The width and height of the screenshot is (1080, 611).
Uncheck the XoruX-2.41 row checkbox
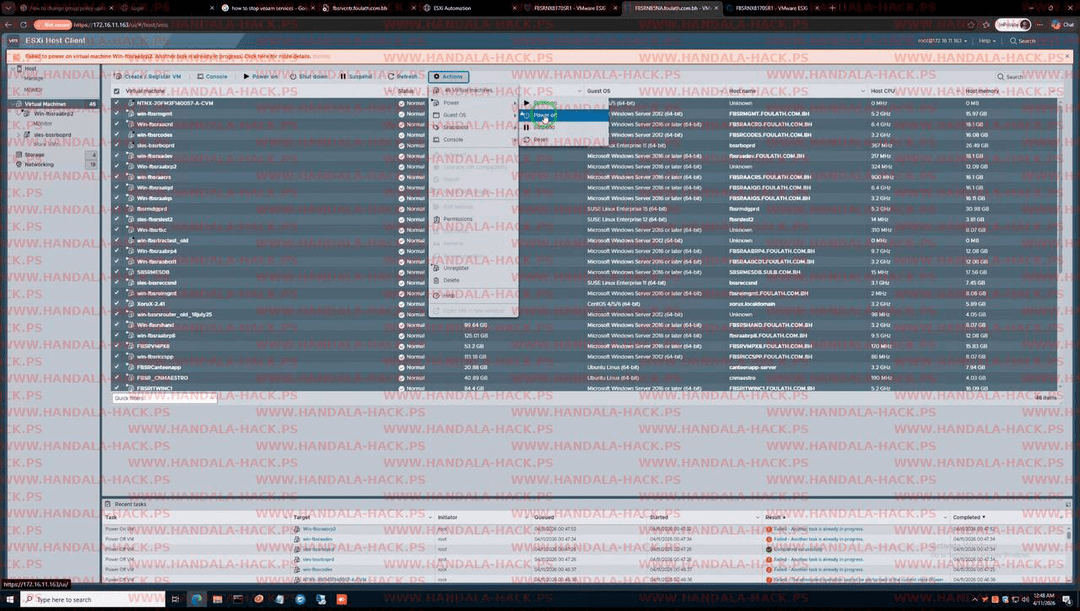[116, 304]
